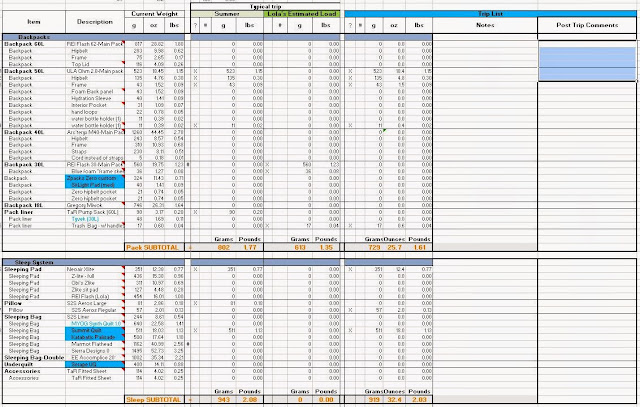Image resolution: width=640 pixels, height=407 pixels.
Task: Select the Notes column header
Action: pos(485,25)
